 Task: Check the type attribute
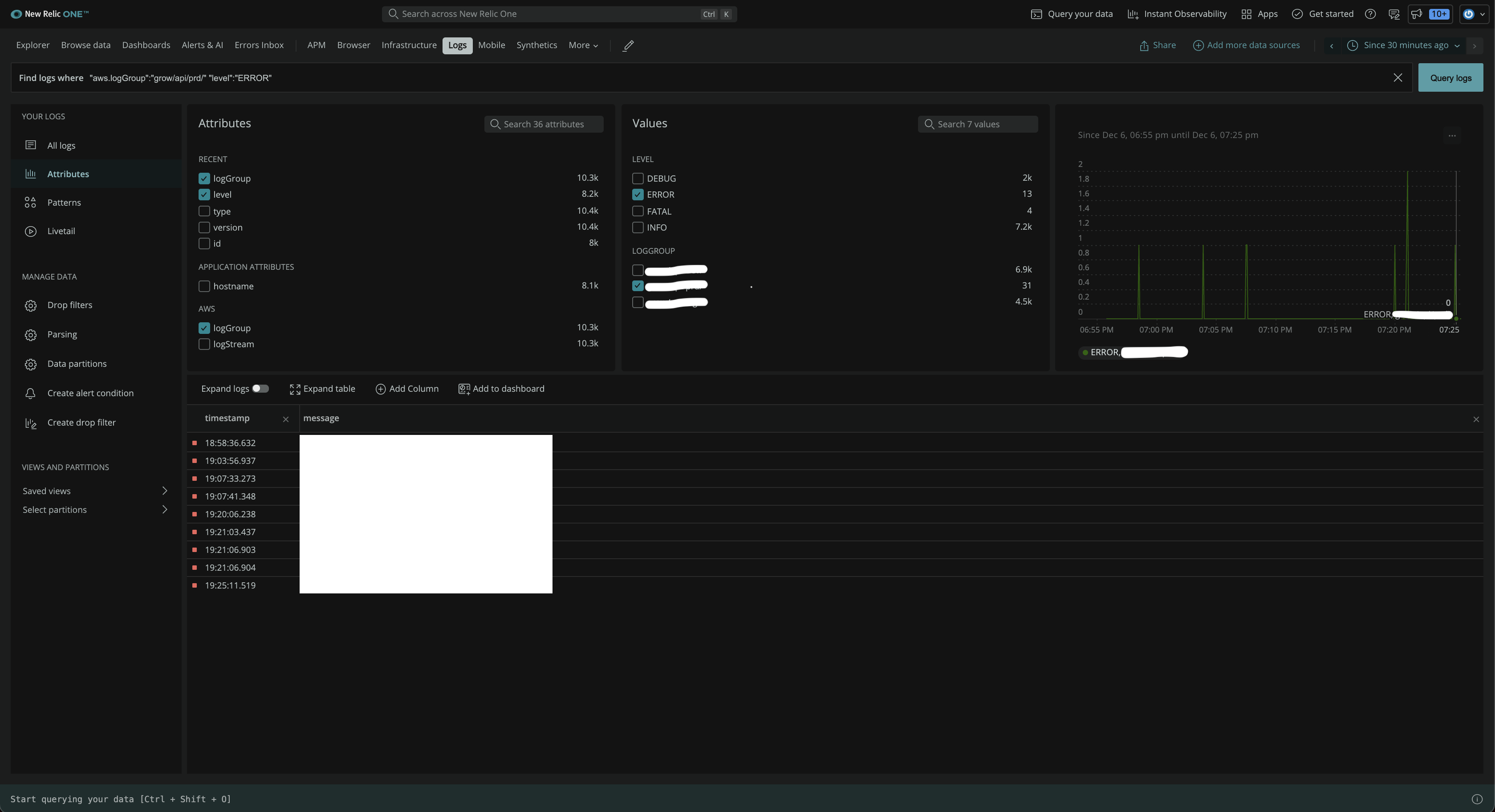click(204, 211)
